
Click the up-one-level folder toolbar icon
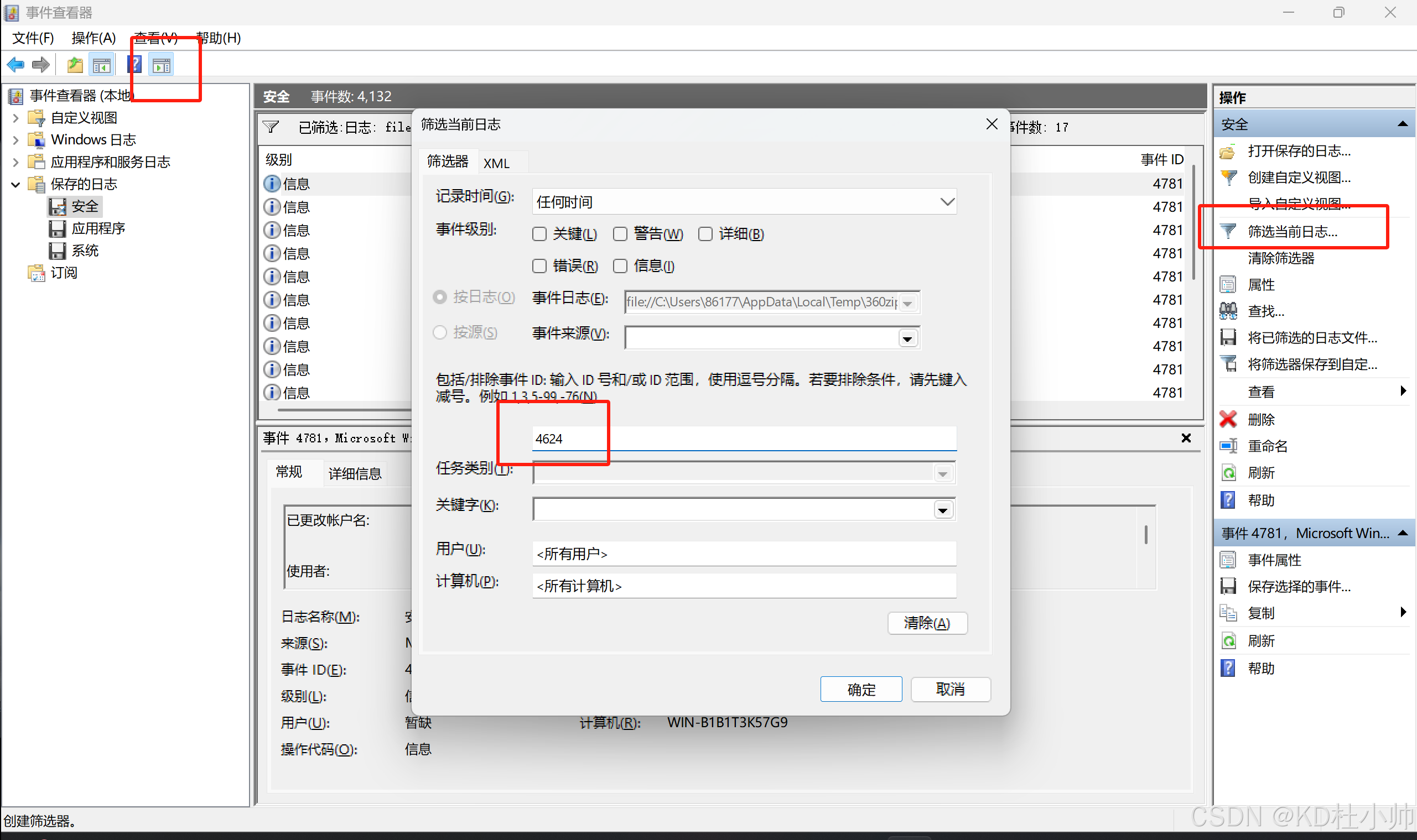click(75, 65)
